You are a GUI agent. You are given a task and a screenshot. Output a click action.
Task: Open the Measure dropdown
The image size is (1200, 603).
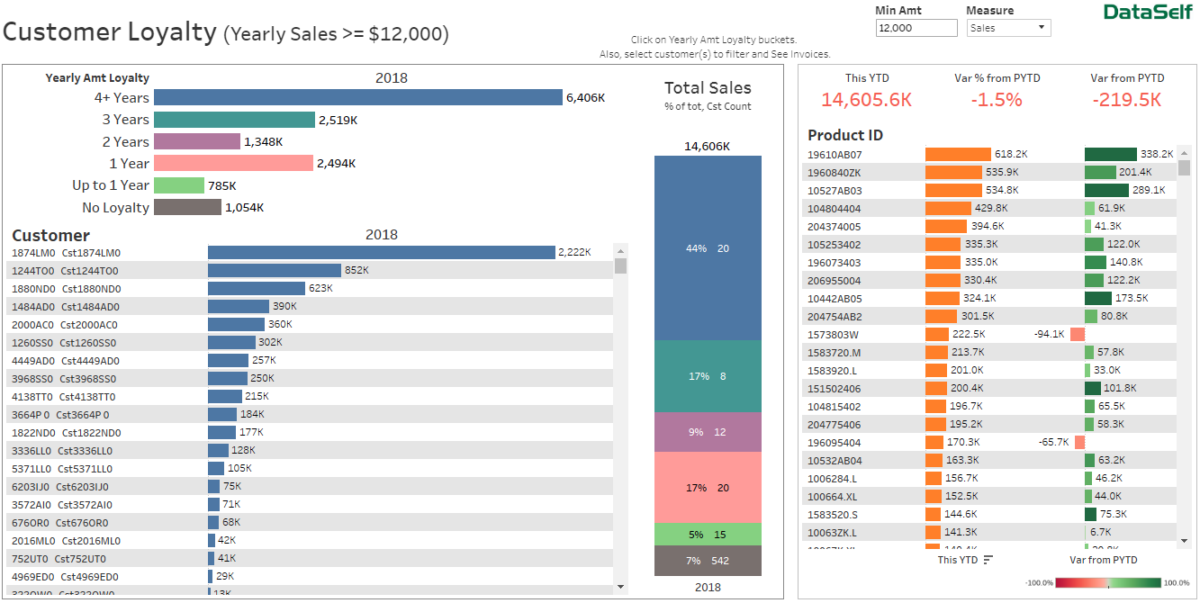pyautogui.click(x=1040, y=27)
